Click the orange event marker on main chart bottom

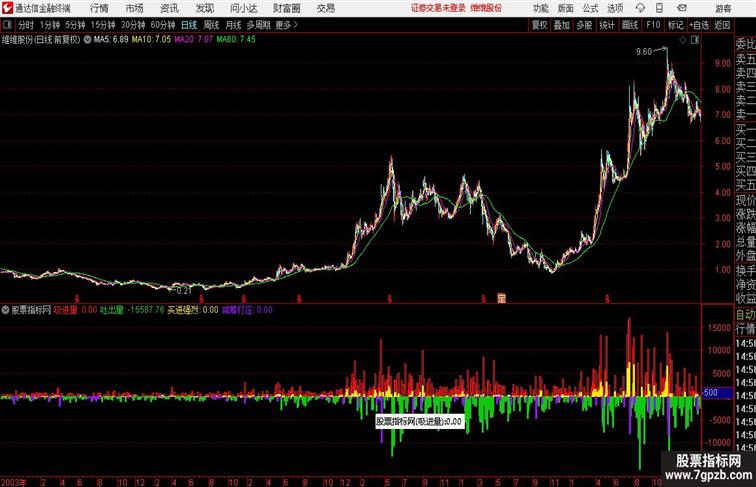tap(501, 298)
